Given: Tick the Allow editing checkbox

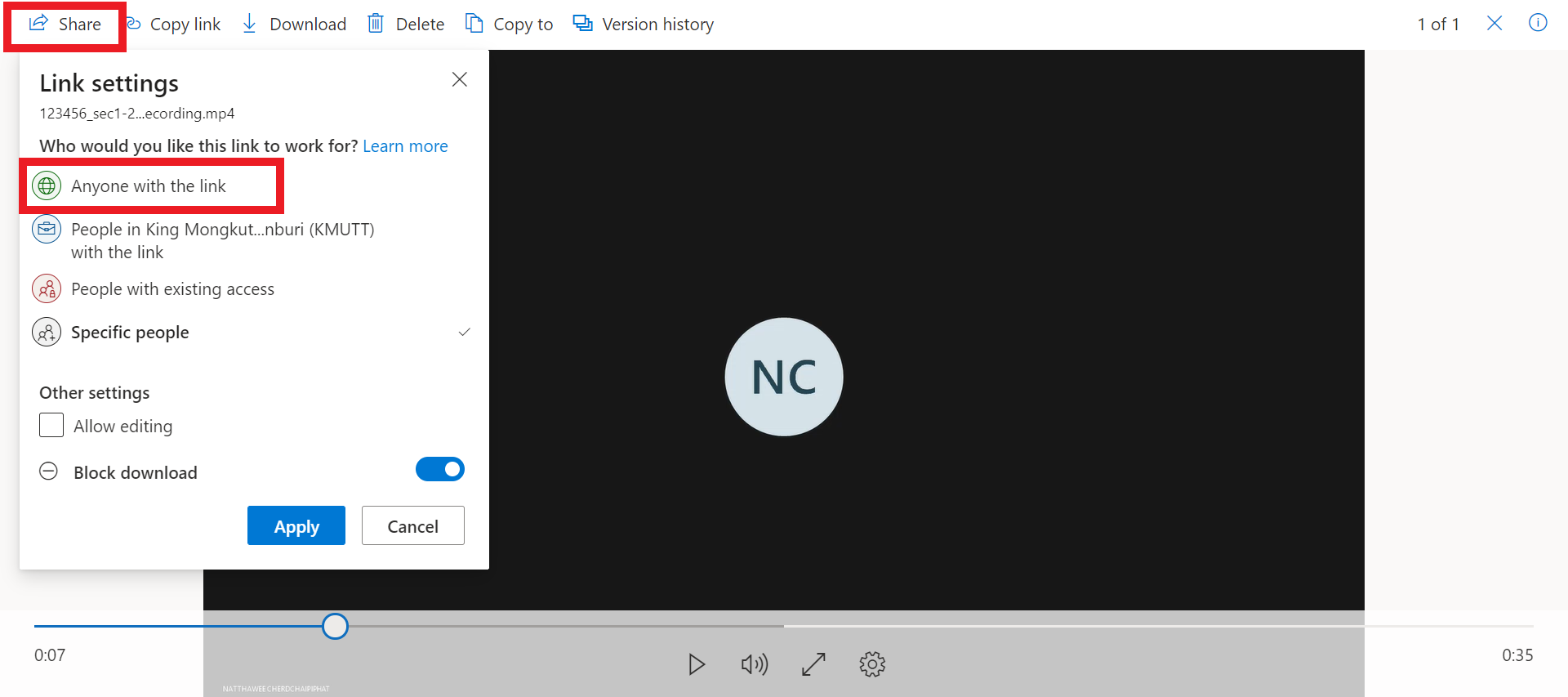Looking at the screenshot, I should [x=51, y=426].
